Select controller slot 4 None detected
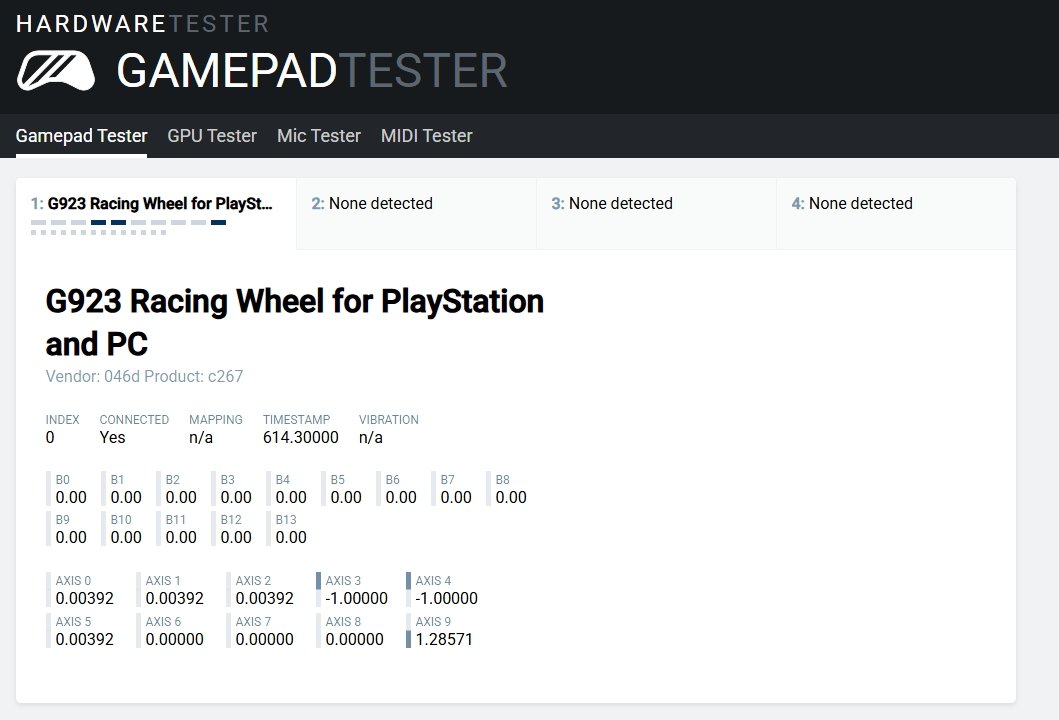The width and height of the screenshot is (1059, 720). pos(852,204)
